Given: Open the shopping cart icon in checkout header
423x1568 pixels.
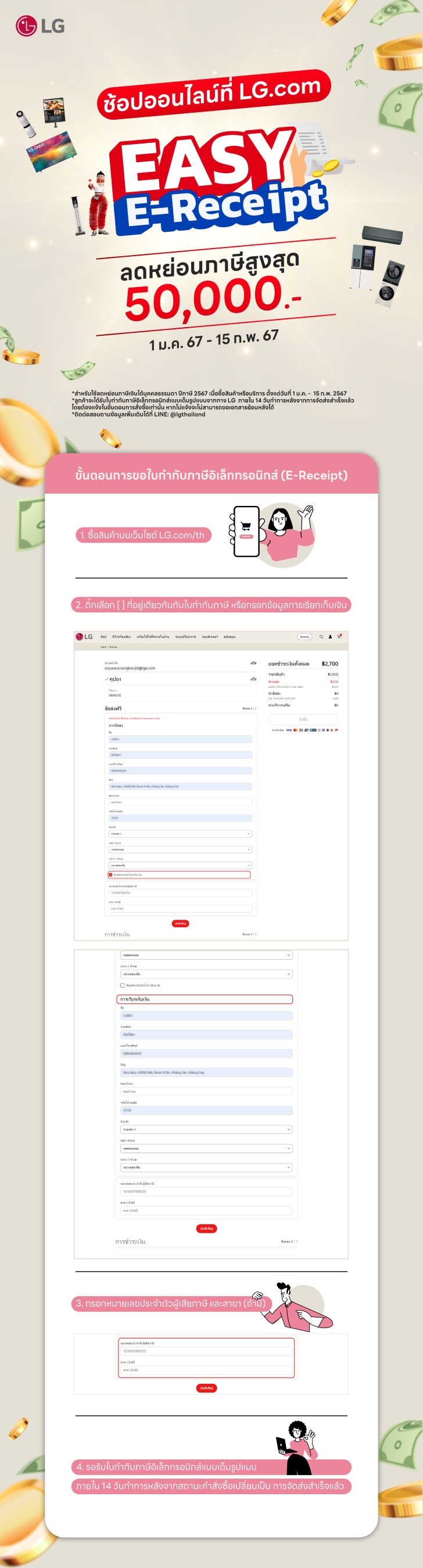Looking at the screenshot, I should click(339, 637).
